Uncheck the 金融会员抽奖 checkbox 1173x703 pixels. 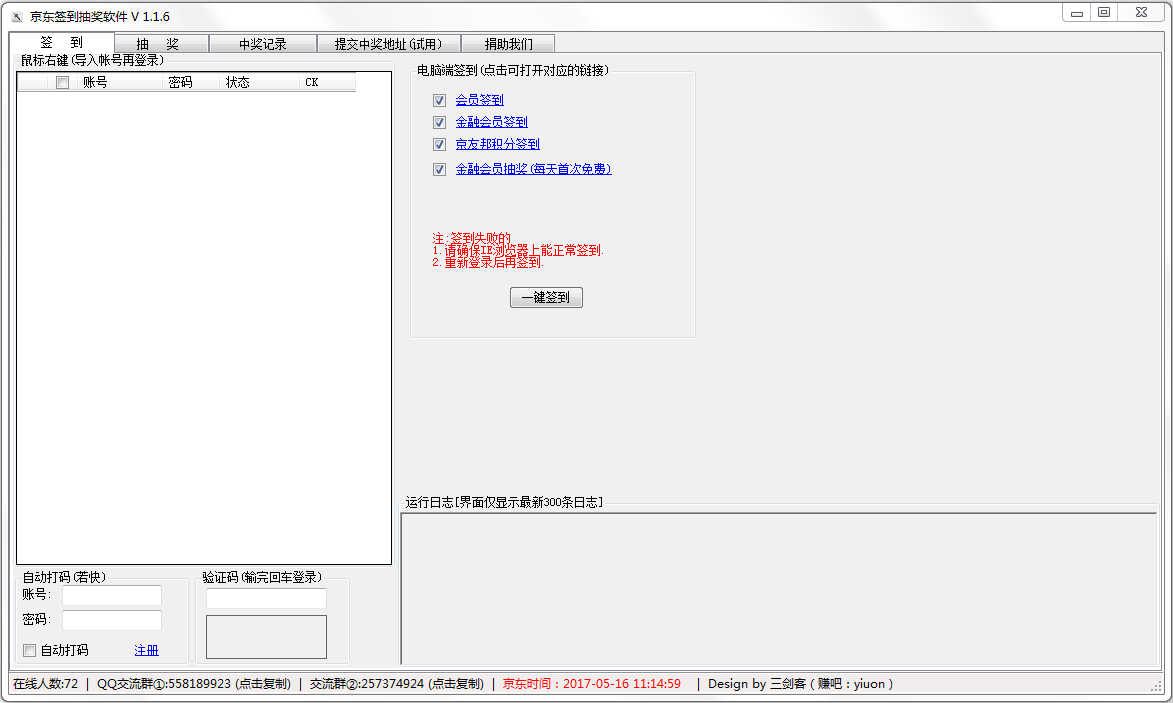point(439,169)
